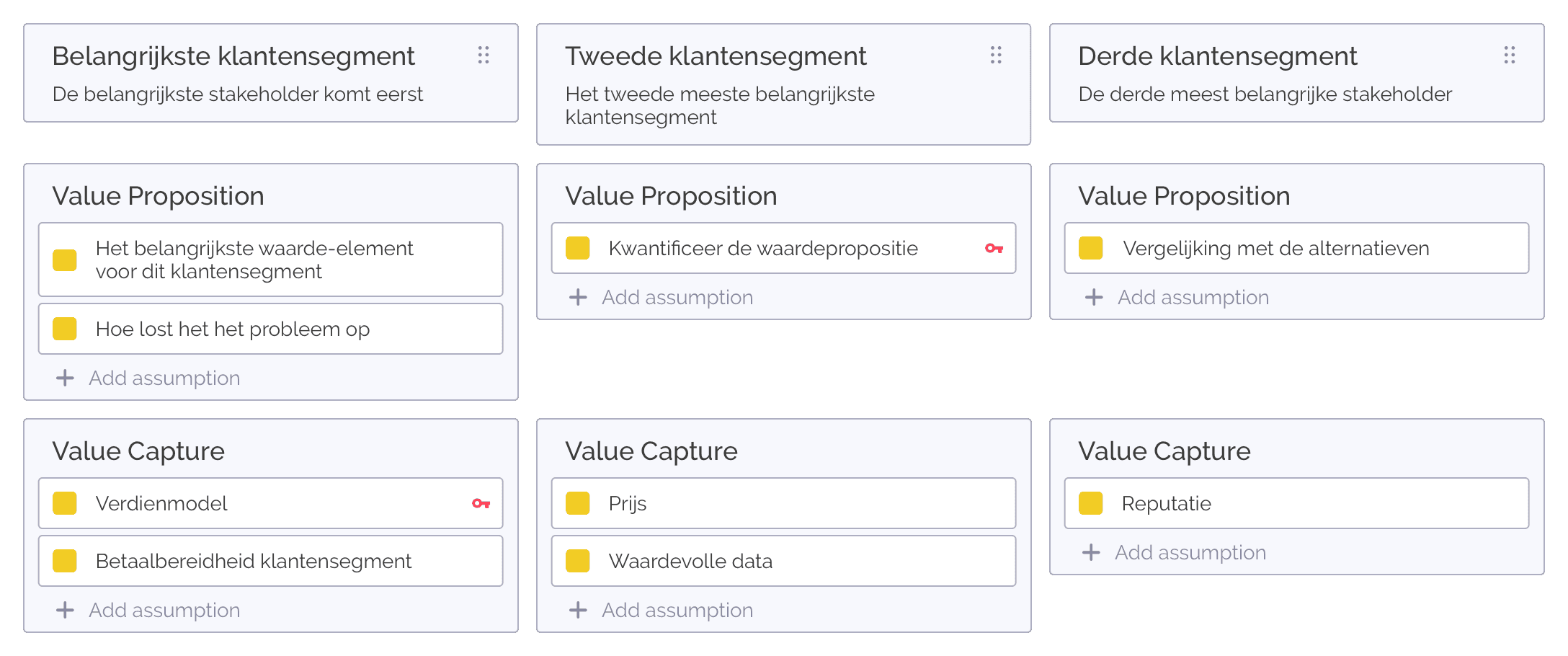Click key icon on Kwantificeer de waardepropositie
The image size is (1568, 656).
994,248
